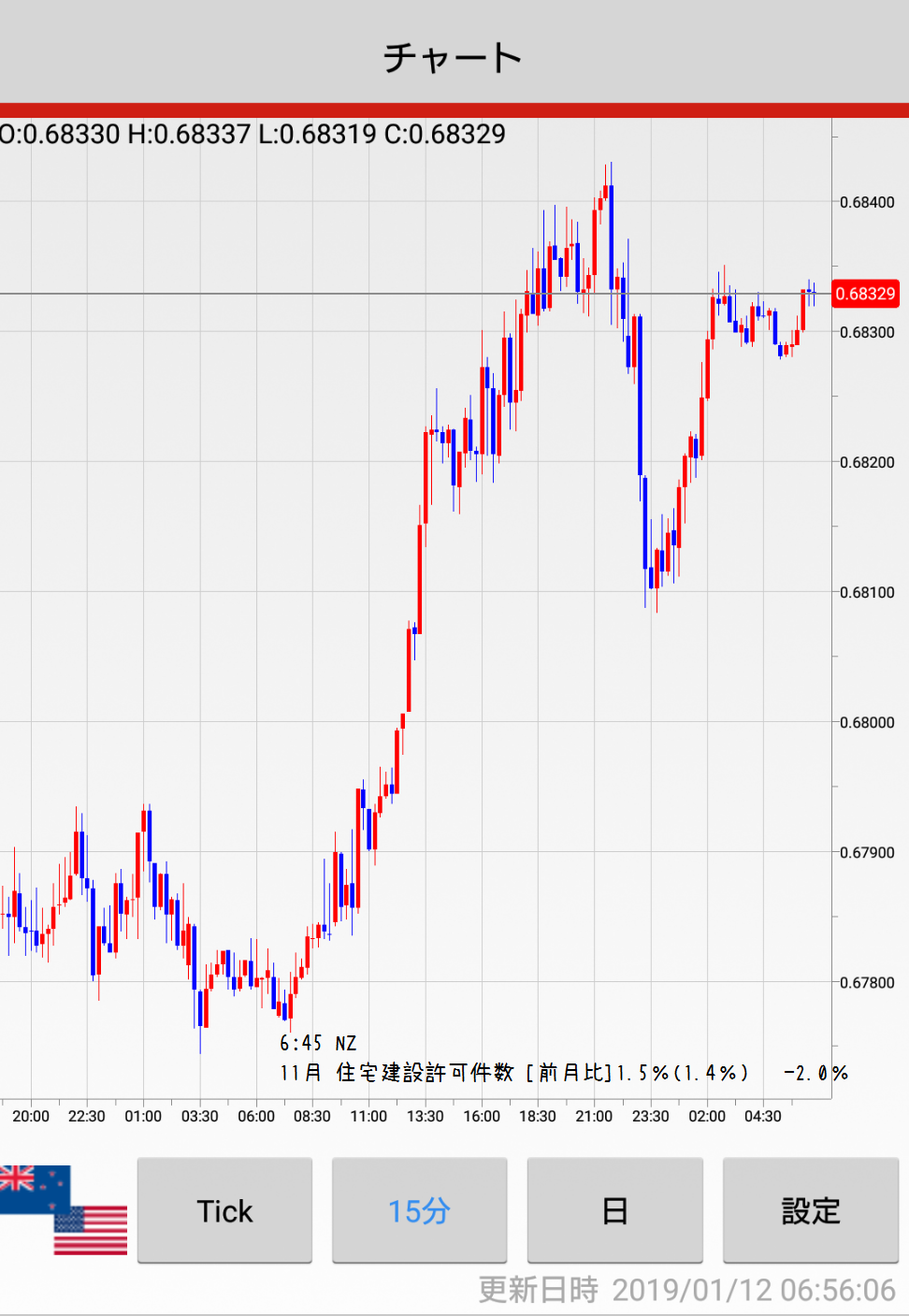Click the 0.67800 price axis label
The image size is (909, 1316).
point(867,982)
